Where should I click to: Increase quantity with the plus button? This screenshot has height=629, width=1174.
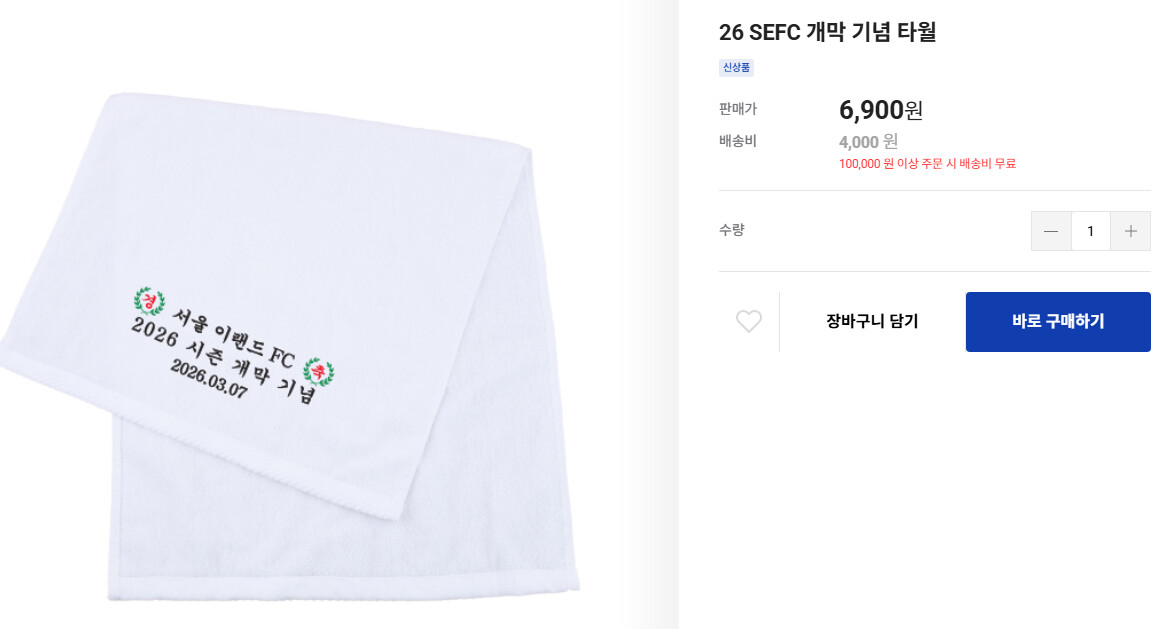(1130, 231)
